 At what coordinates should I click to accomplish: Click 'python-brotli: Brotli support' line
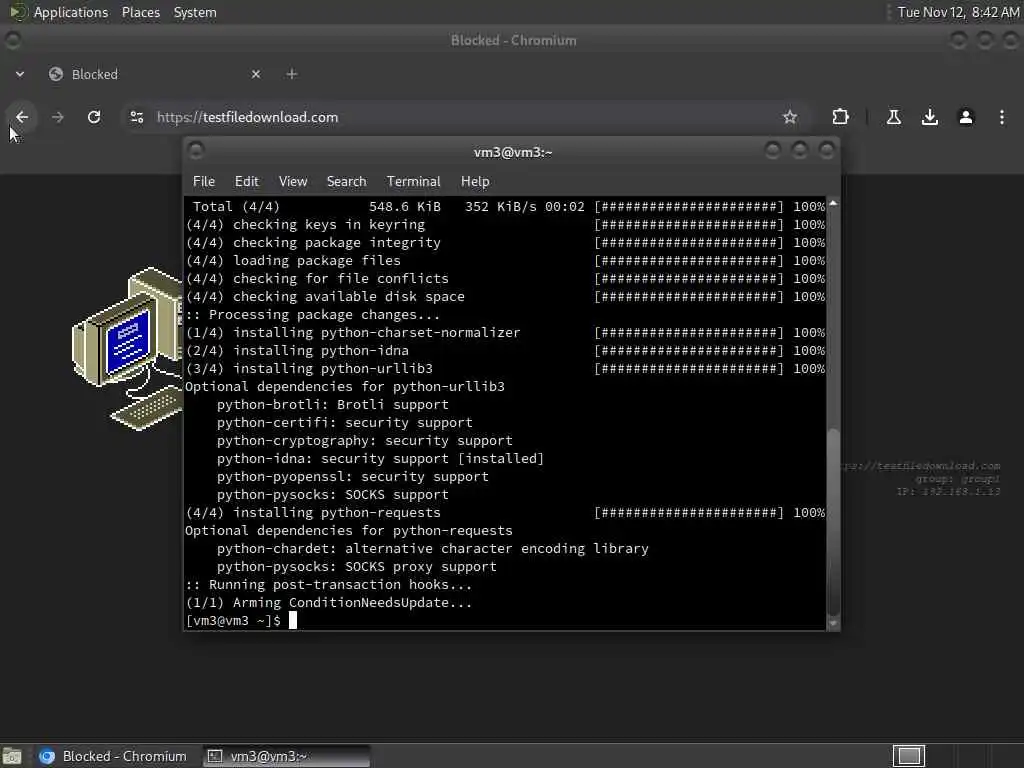click(333, 405)
